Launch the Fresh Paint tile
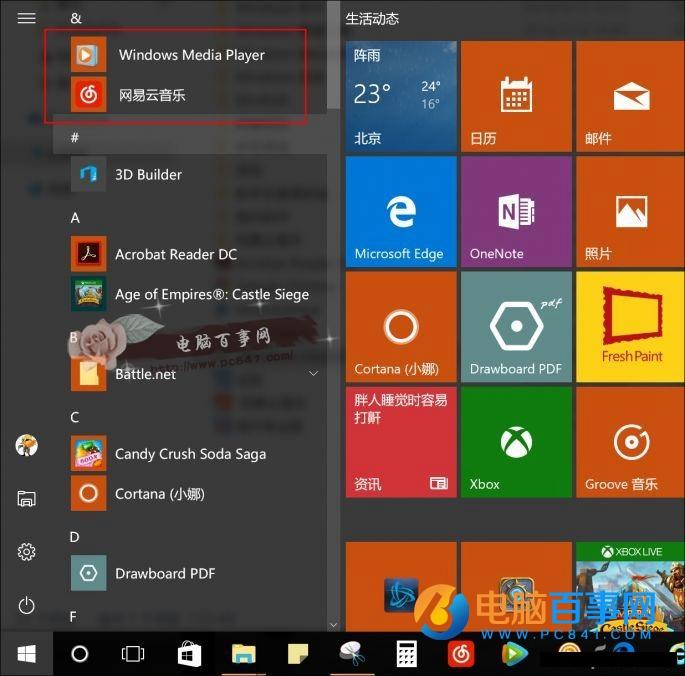Screen dimensions: 685x676 pos(630,327)
